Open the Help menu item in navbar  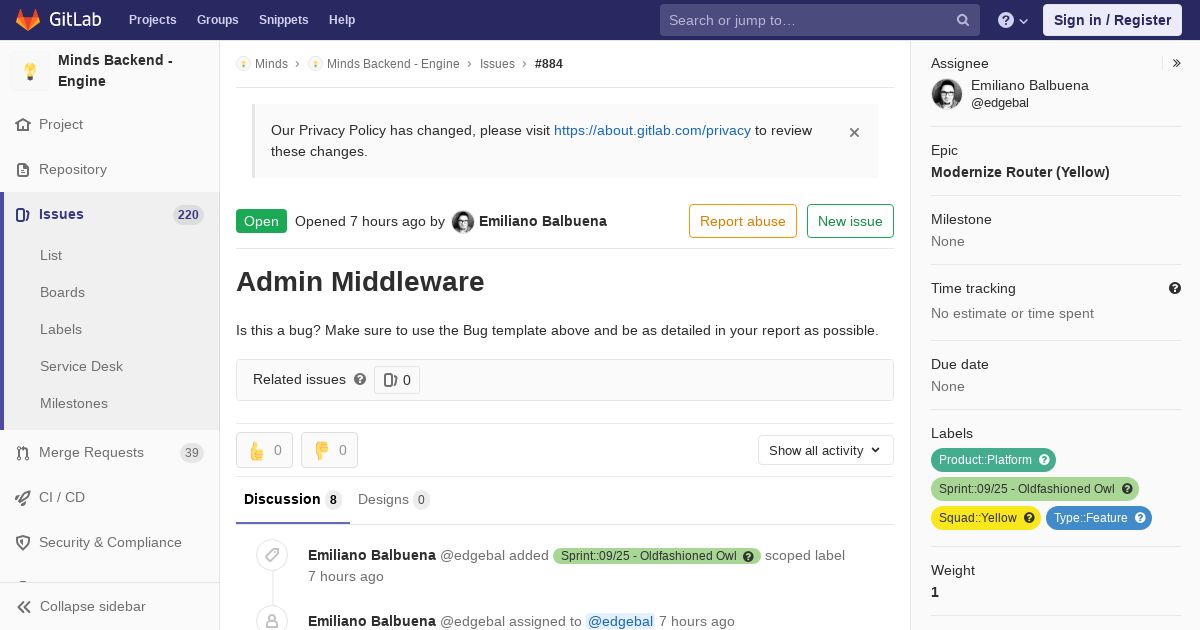(x=342, y=20)
